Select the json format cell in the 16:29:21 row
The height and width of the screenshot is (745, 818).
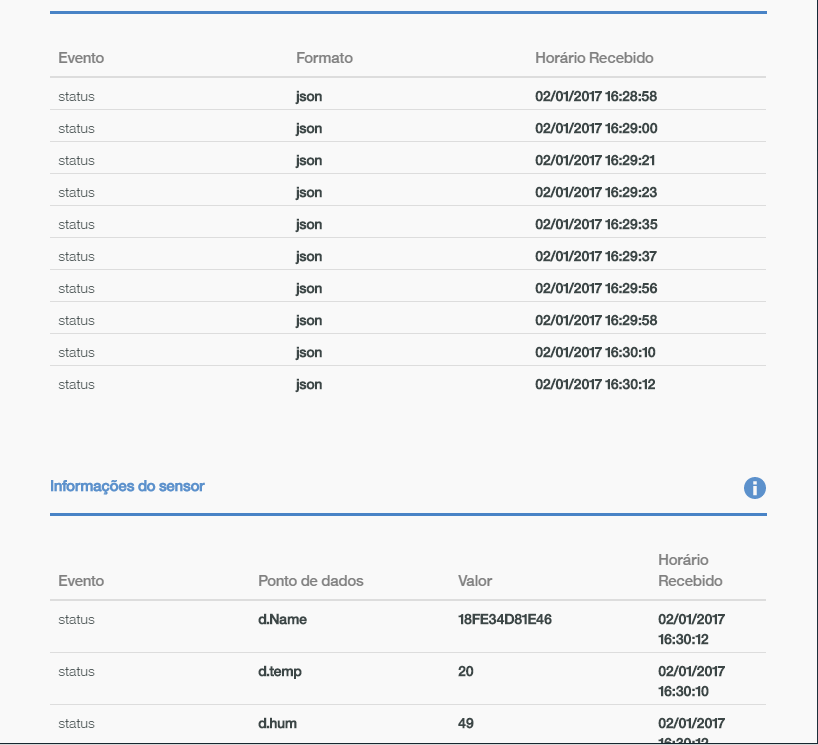(x=309, y=161)
